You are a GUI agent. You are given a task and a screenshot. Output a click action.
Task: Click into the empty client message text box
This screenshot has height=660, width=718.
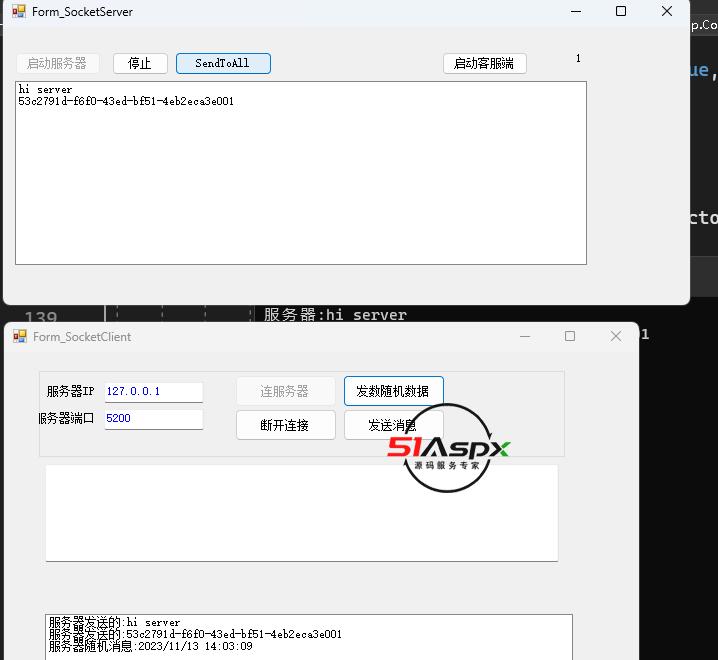point(301,513)
